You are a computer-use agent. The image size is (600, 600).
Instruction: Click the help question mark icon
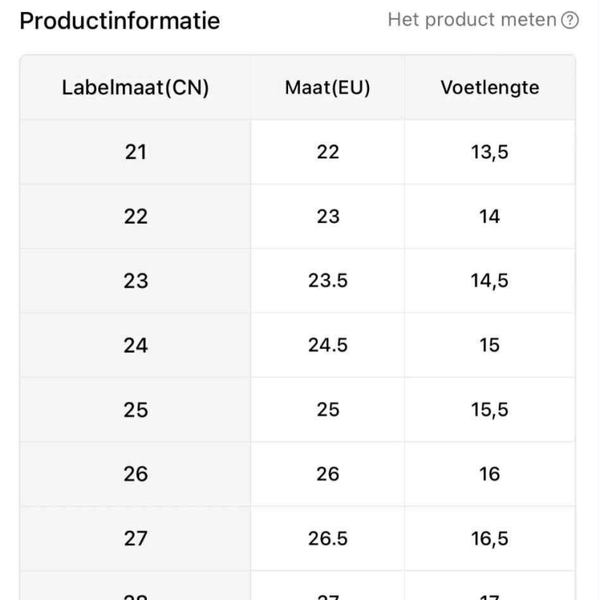tap(570, 20)
